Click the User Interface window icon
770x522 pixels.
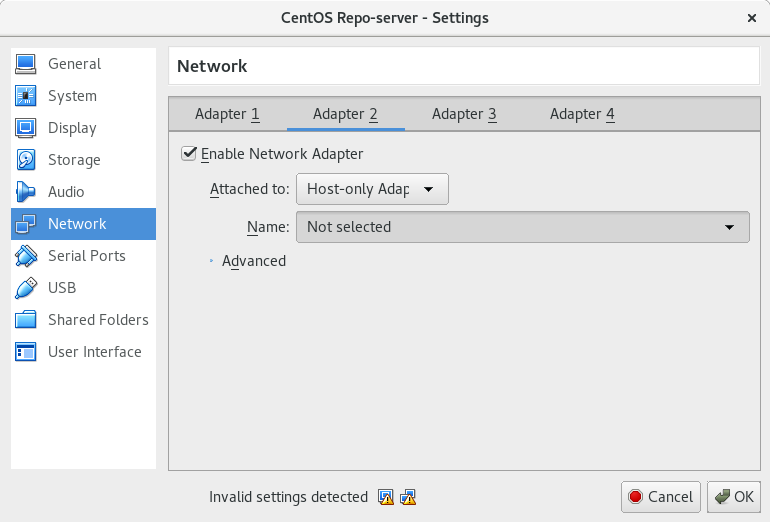26,352
